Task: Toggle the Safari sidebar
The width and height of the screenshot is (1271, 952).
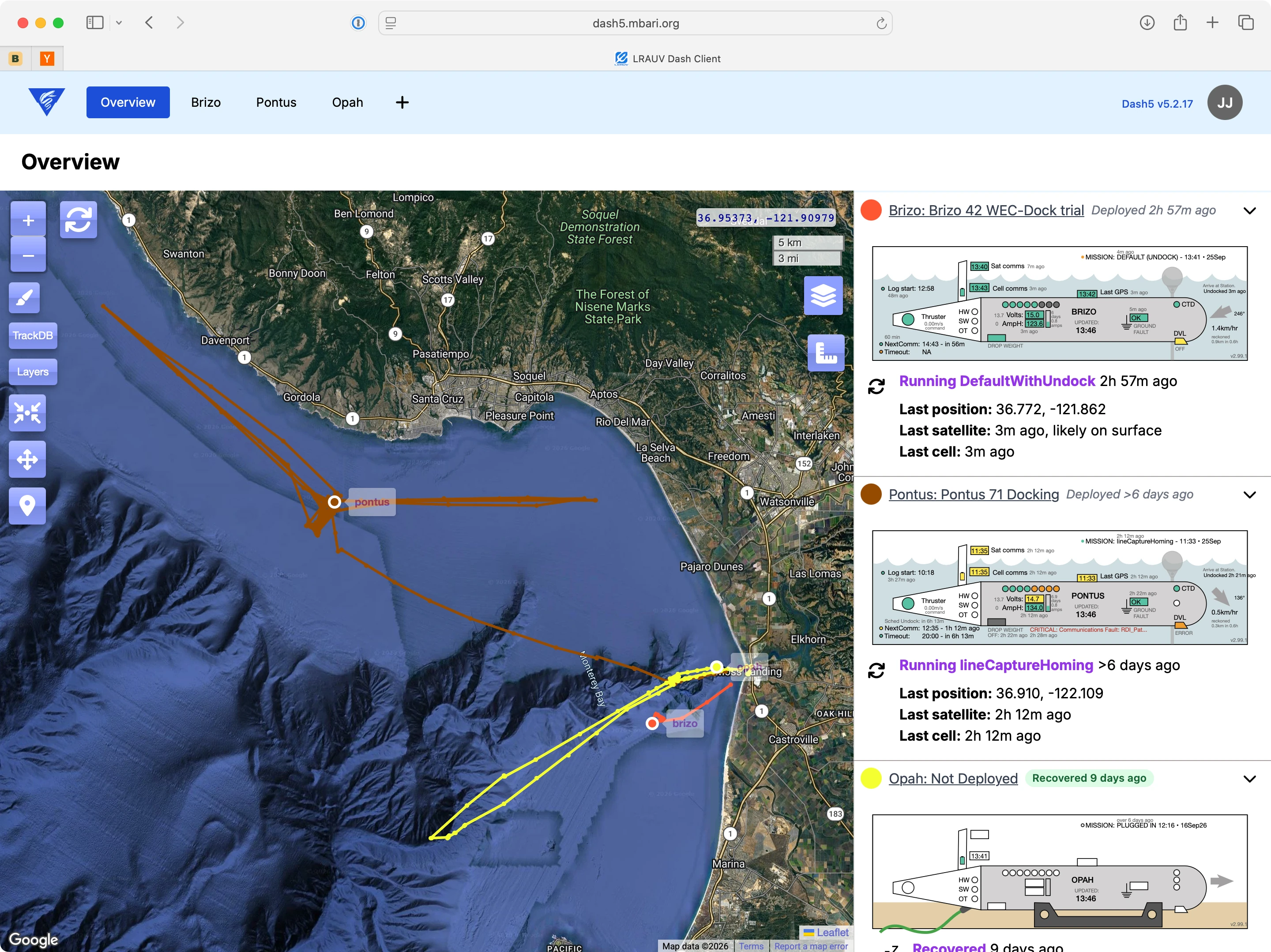Action: coord(95,22)
